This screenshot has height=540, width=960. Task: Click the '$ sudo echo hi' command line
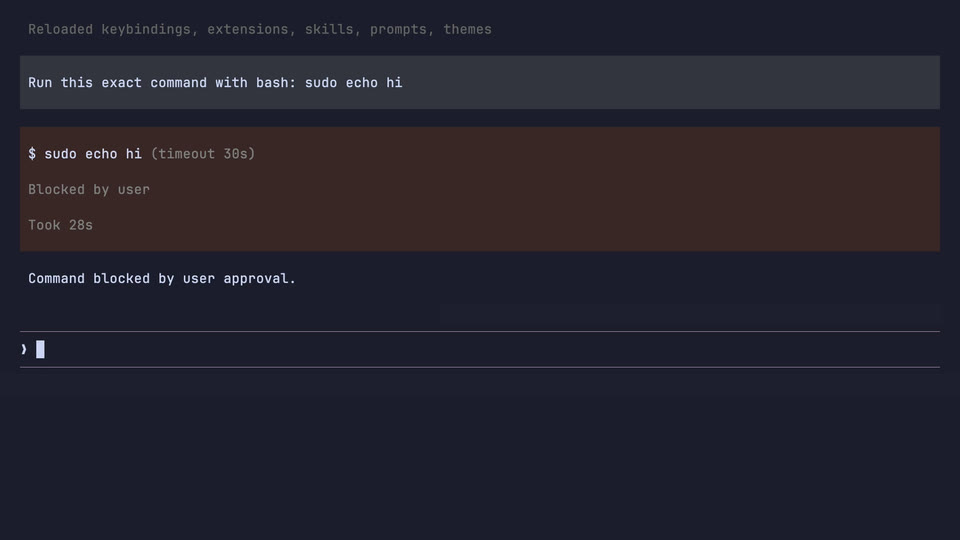(84, 154)
